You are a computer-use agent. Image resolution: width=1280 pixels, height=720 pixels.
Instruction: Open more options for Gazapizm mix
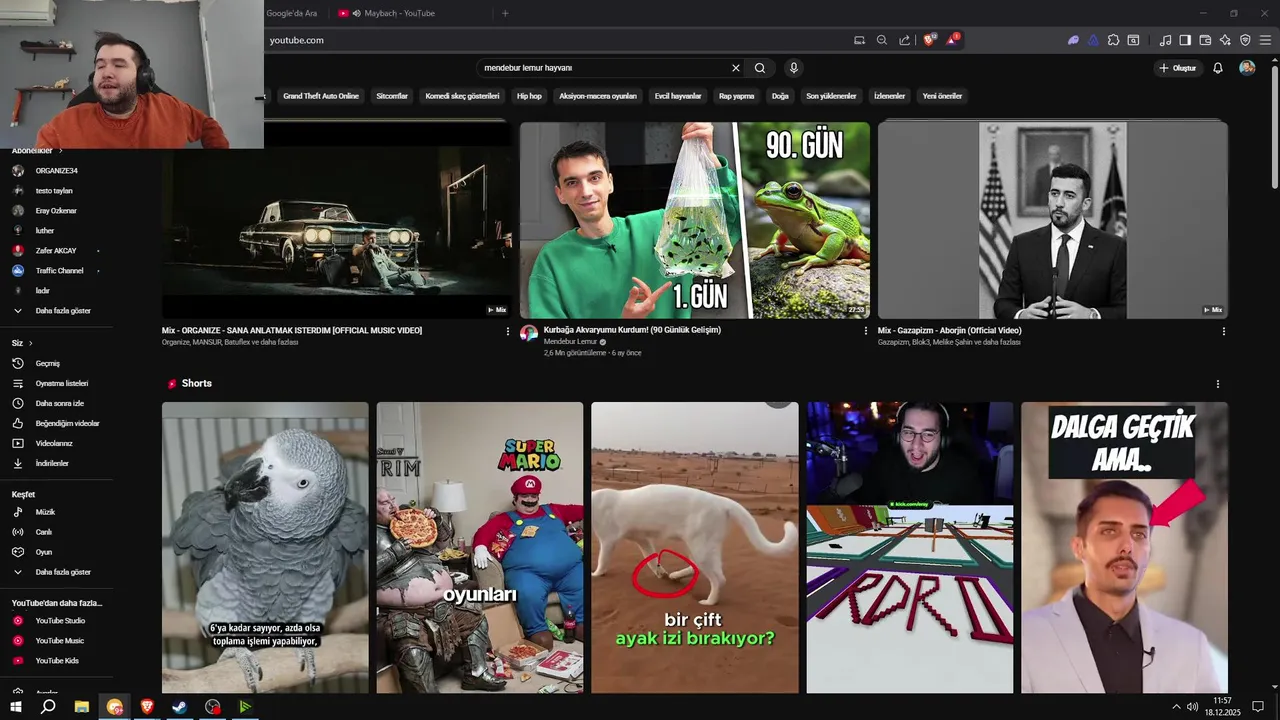(1223, 331)
